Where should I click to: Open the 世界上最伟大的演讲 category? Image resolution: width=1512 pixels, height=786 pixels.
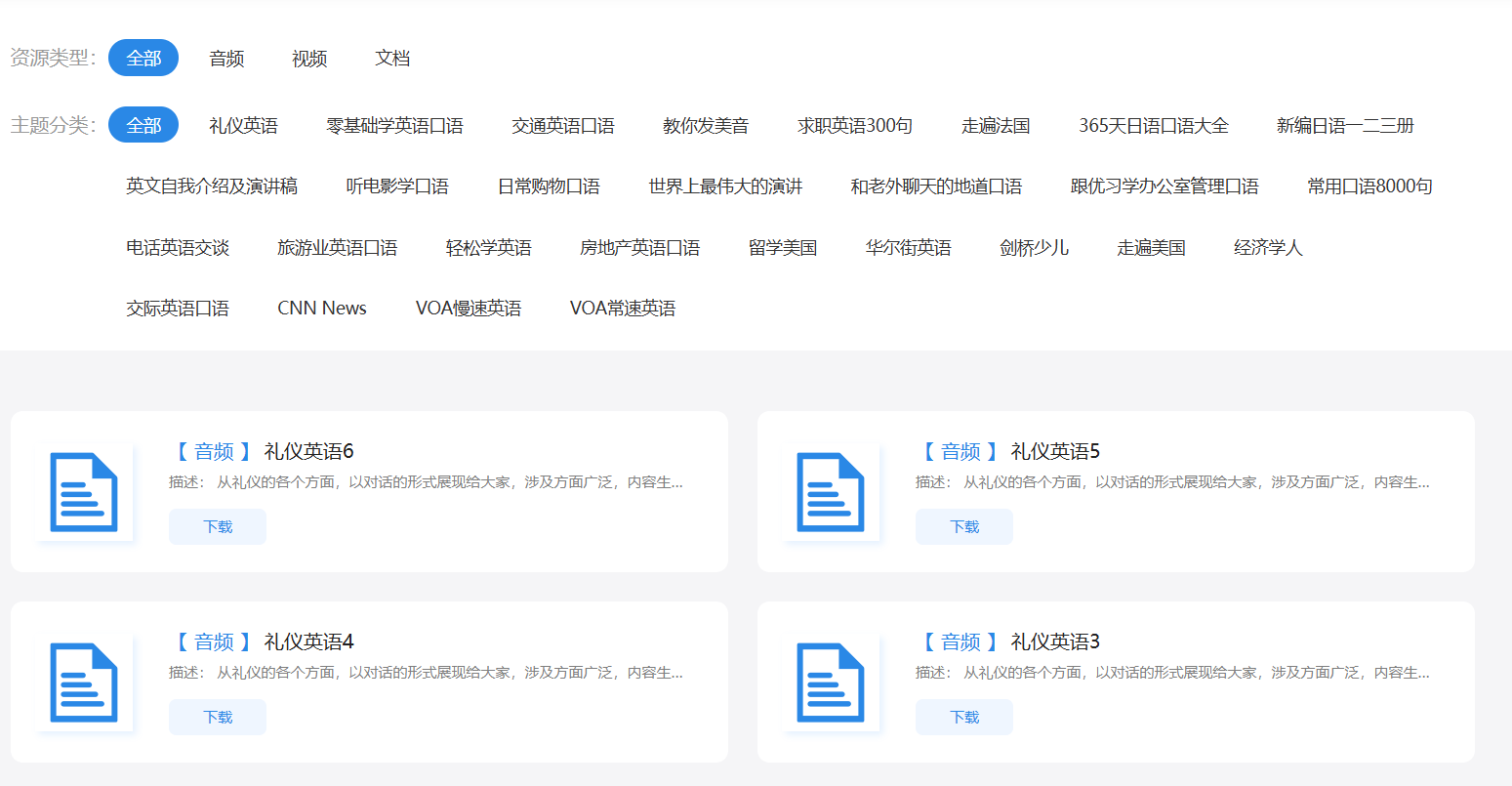pyautogui.click(x=725, y=186)
